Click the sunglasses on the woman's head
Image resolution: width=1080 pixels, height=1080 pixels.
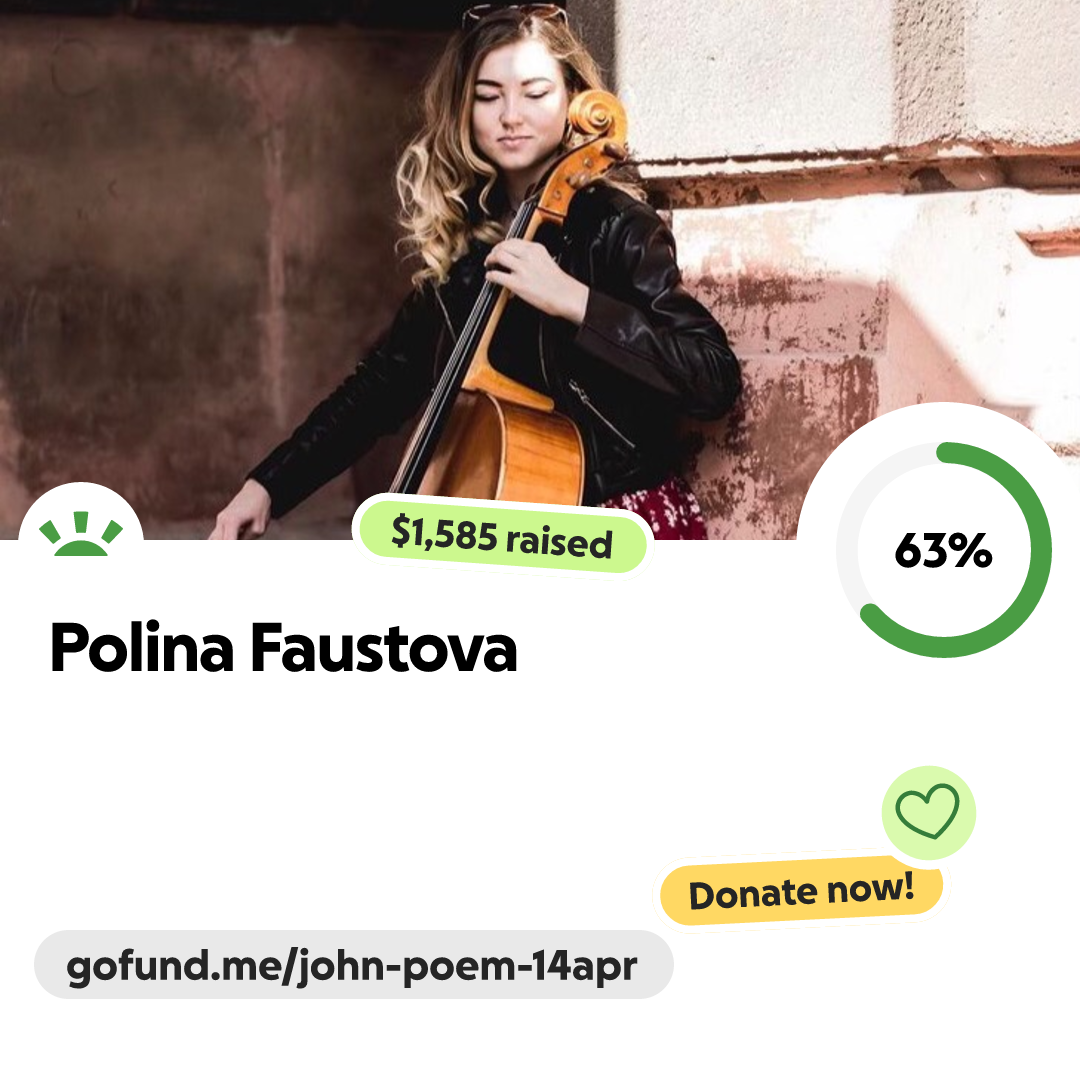click(513, 14)
